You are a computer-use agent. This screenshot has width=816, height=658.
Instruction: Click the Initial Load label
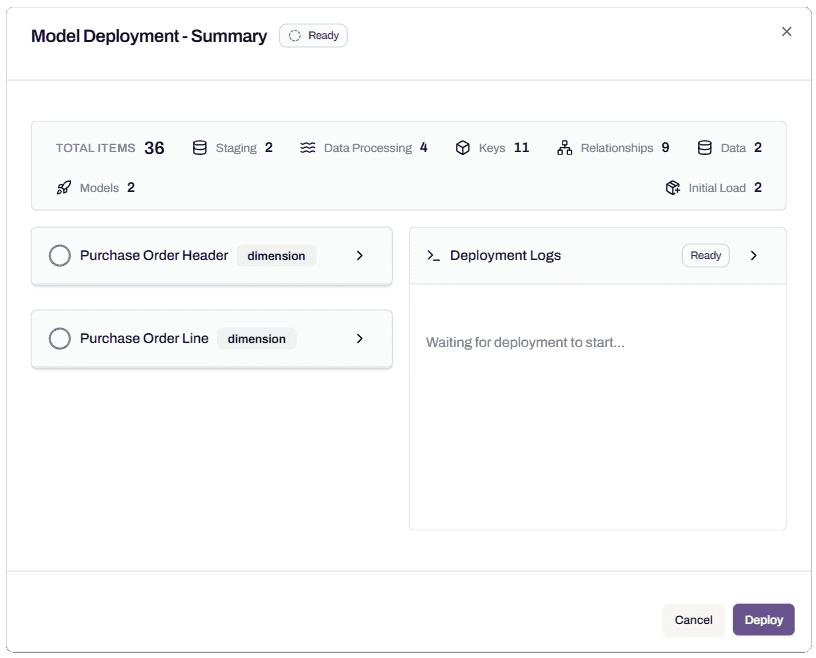tap(717, 188)
